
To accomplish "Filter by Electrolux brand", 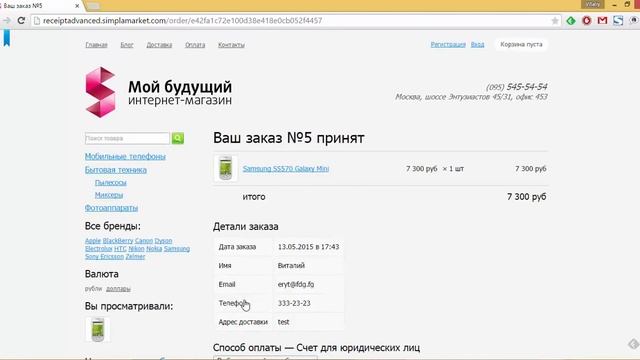I will [x=98, y=249].
